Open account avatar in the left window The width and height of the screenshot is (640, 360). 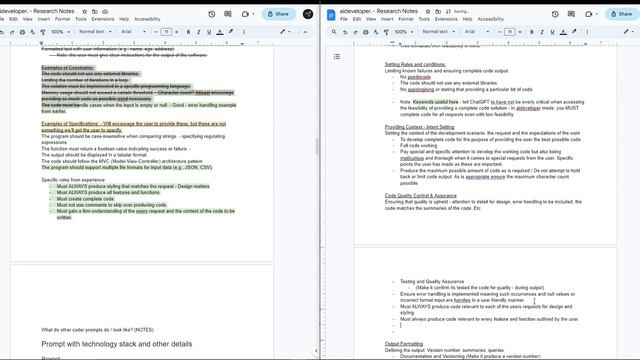[308, 14]
